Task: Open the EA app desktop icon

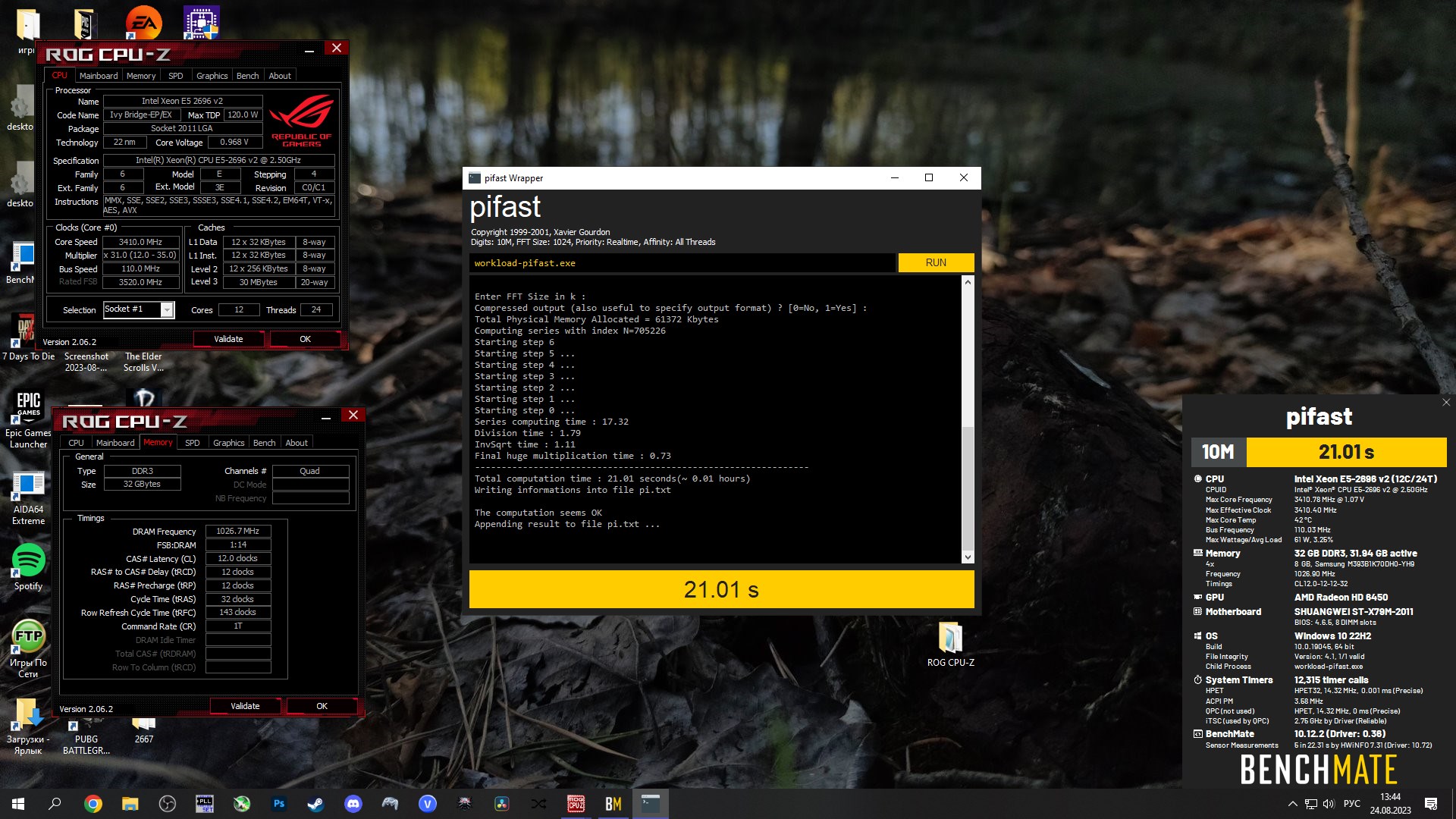Action: [143, 23]
